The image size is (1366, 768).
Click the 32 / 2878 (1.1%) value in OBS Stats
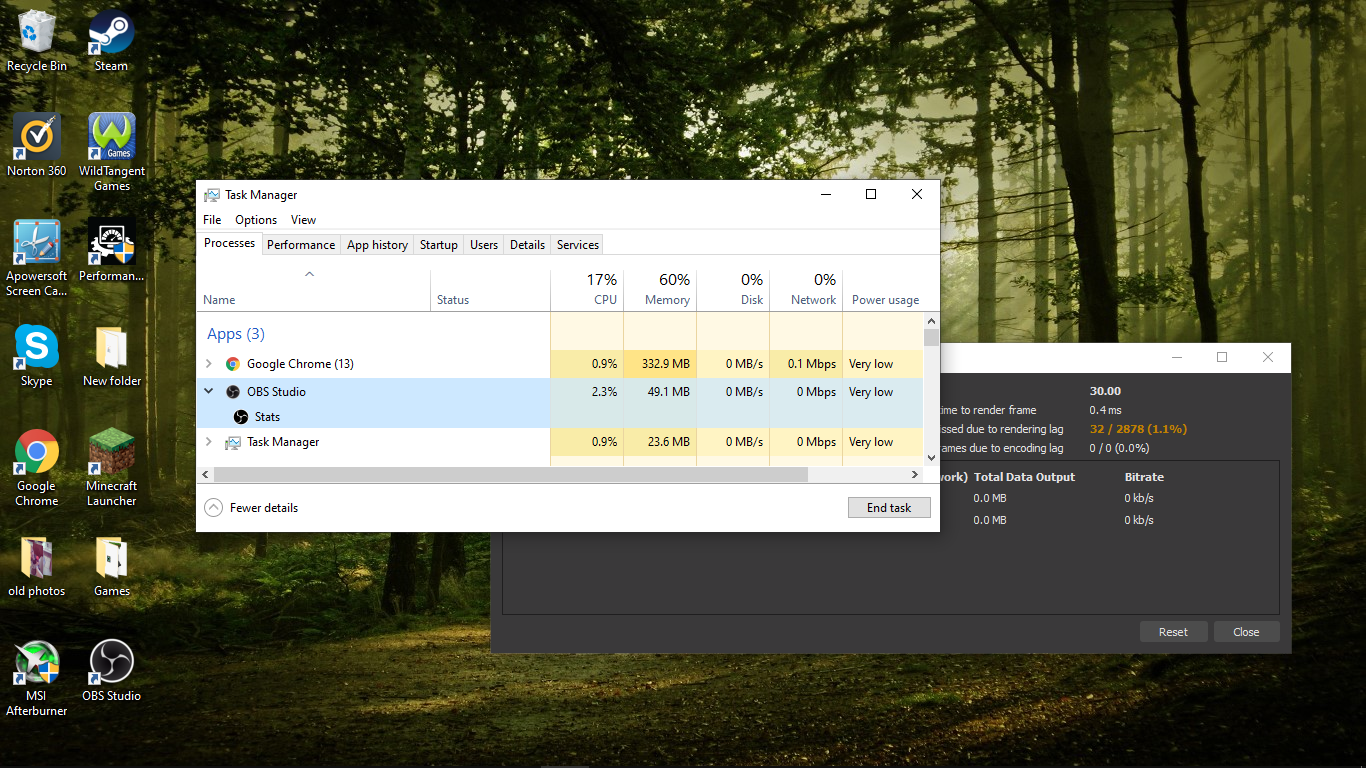coord(1138,429)
